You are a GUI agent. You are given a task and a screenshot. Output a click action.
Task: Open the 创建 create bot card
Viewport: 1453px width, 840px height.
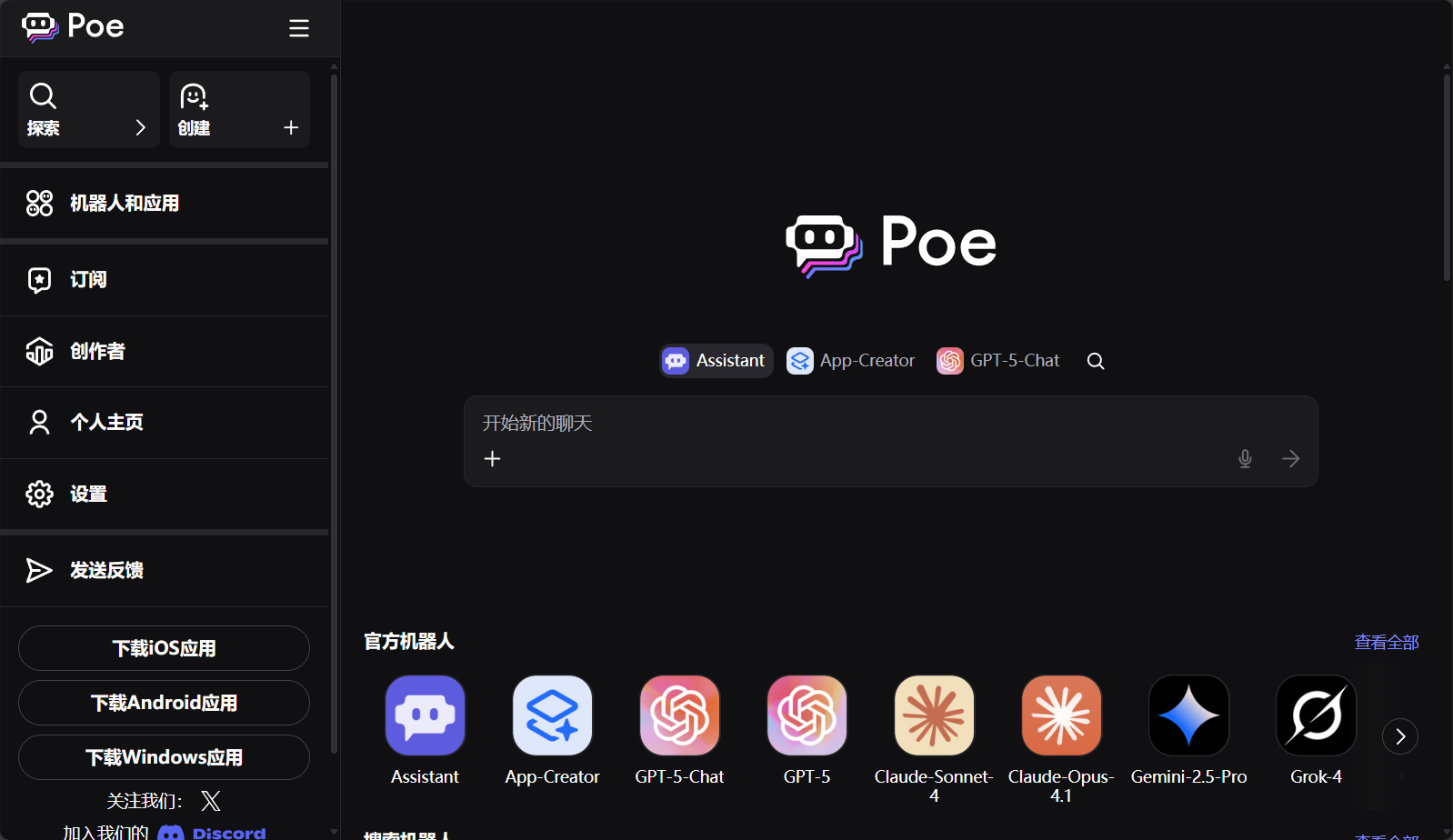[239, 109]
